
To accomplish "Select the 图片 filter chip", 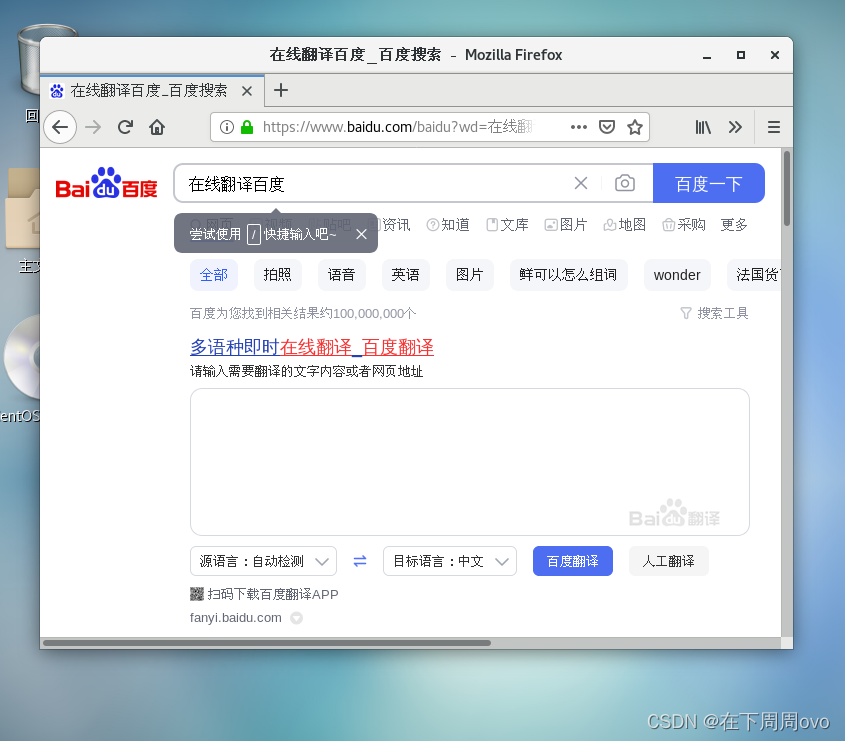I will 469,275.
